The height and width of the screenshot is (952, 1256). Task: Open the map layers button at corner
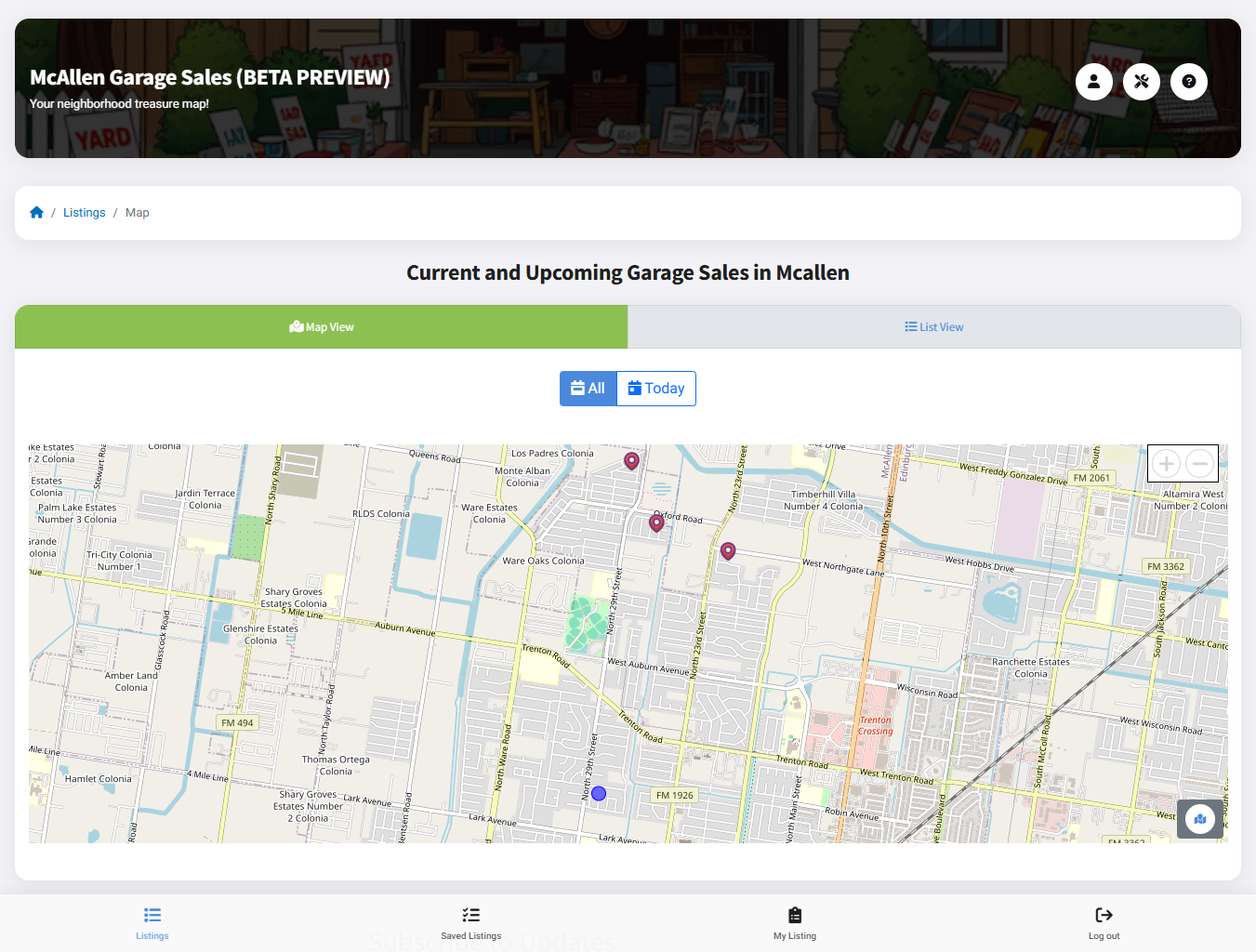pyautogui.click(x=1200, y=819)
